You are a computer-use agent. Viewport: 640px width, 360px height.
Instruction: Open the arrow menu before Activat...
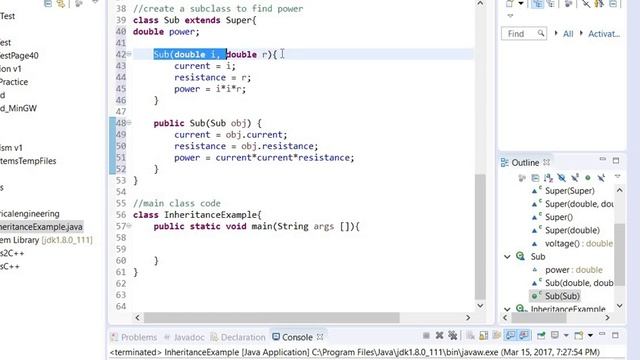coord(581,33)
